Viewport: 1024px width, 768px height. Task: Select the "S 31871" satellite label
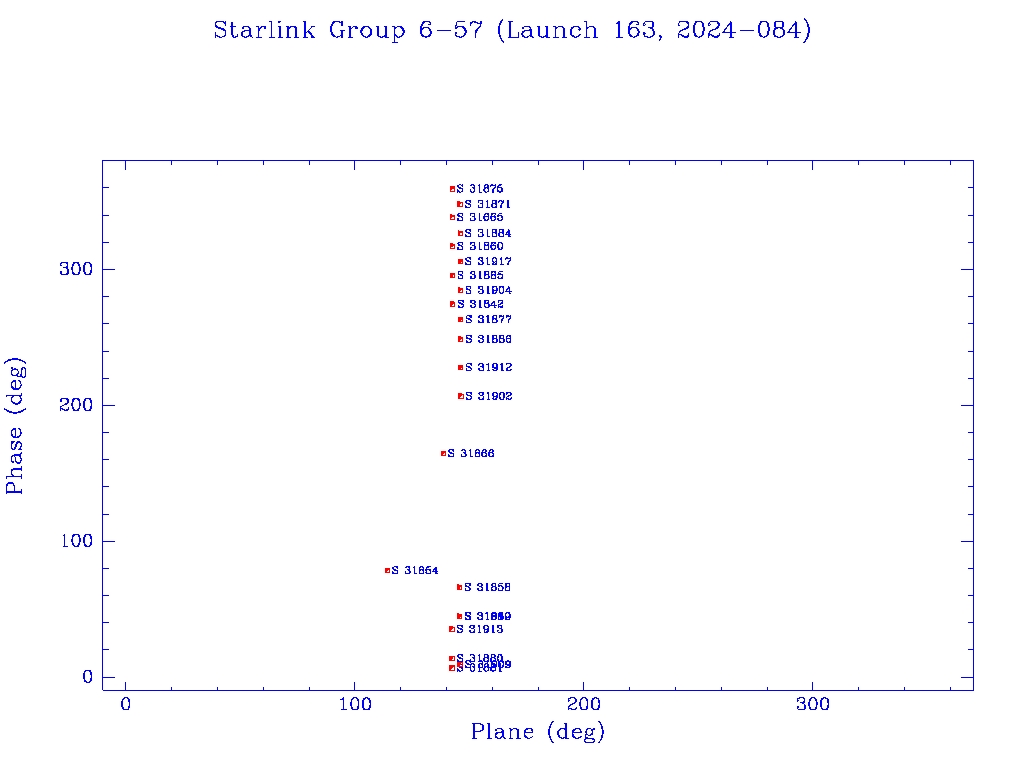tap(488, 204)
